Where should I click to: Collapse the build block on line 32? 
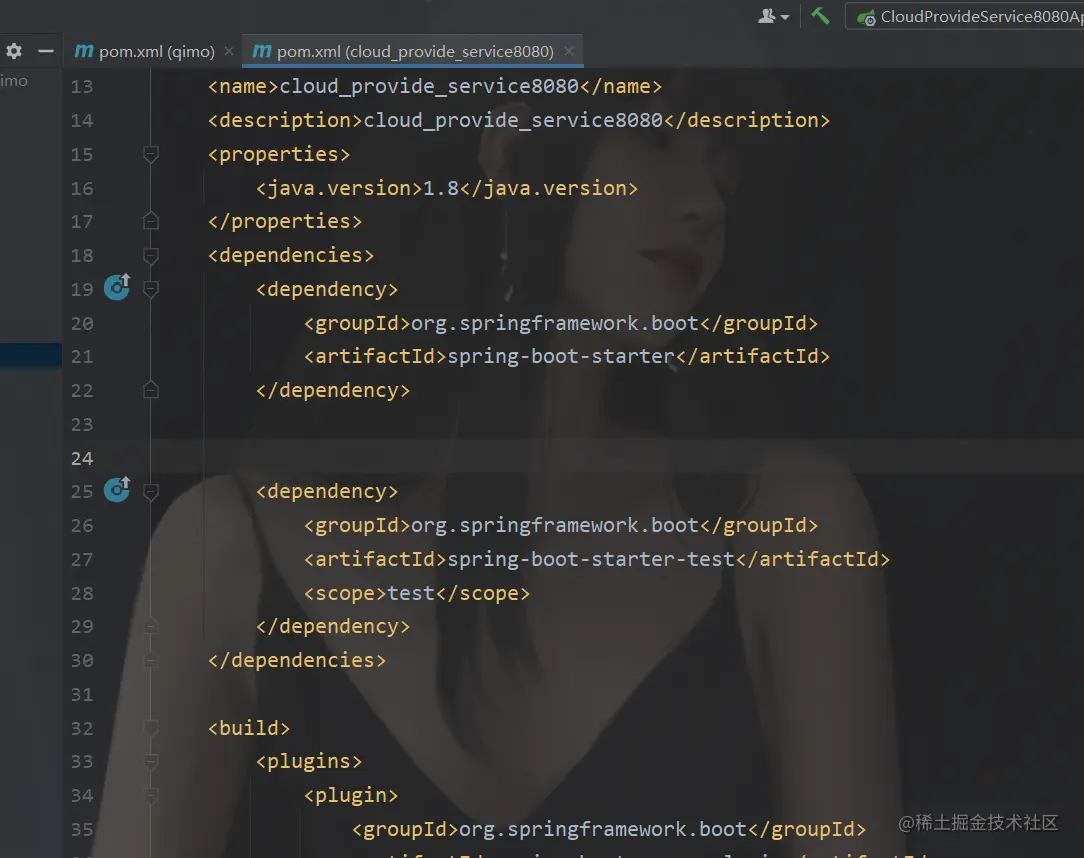151,728
